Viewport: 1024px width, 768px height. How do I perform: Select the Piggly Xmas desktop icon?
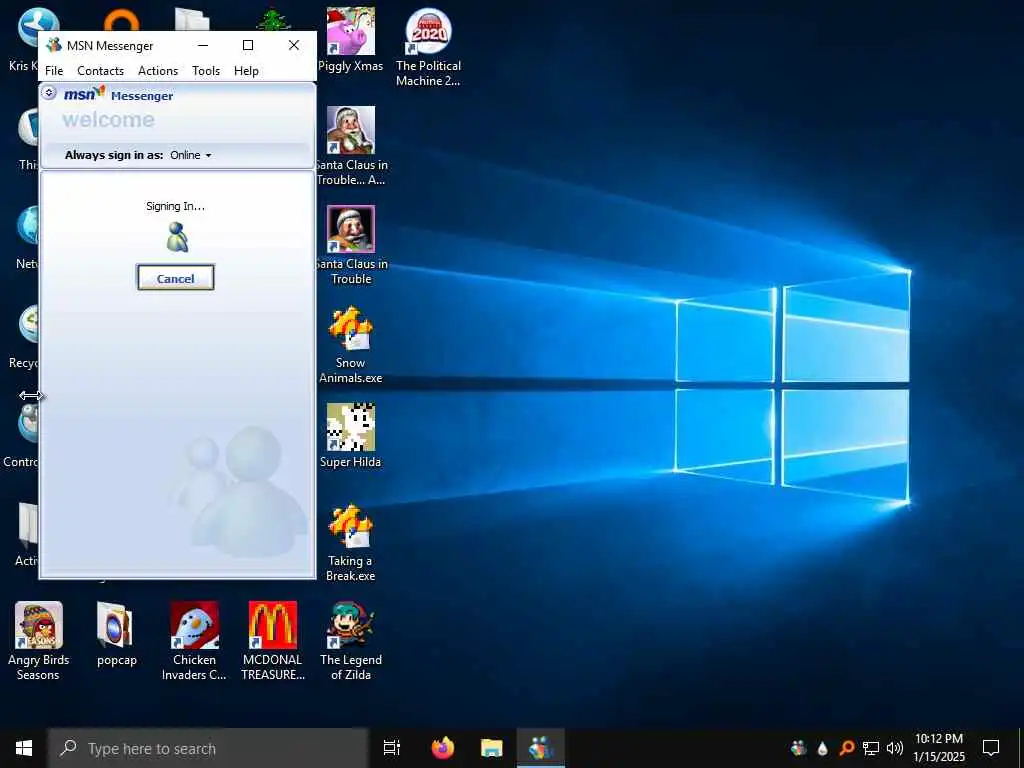click(351, 39)
